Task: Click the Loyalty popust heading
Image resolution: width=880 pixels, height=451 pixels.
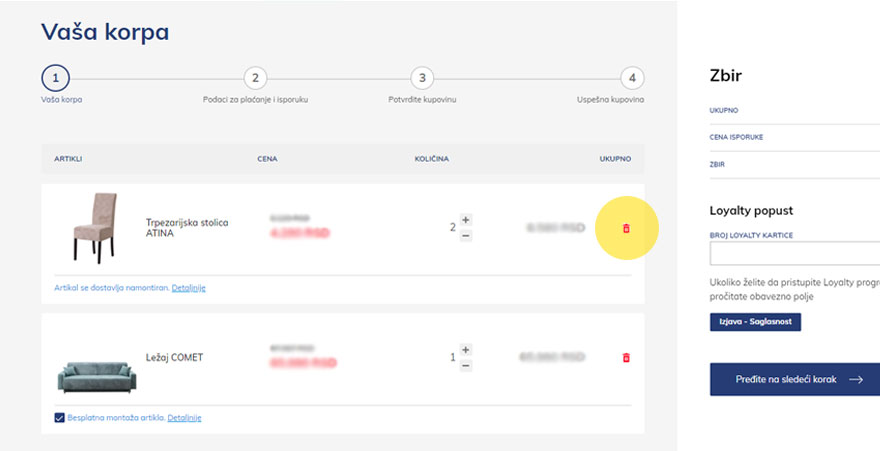Action: pos(751,211)
